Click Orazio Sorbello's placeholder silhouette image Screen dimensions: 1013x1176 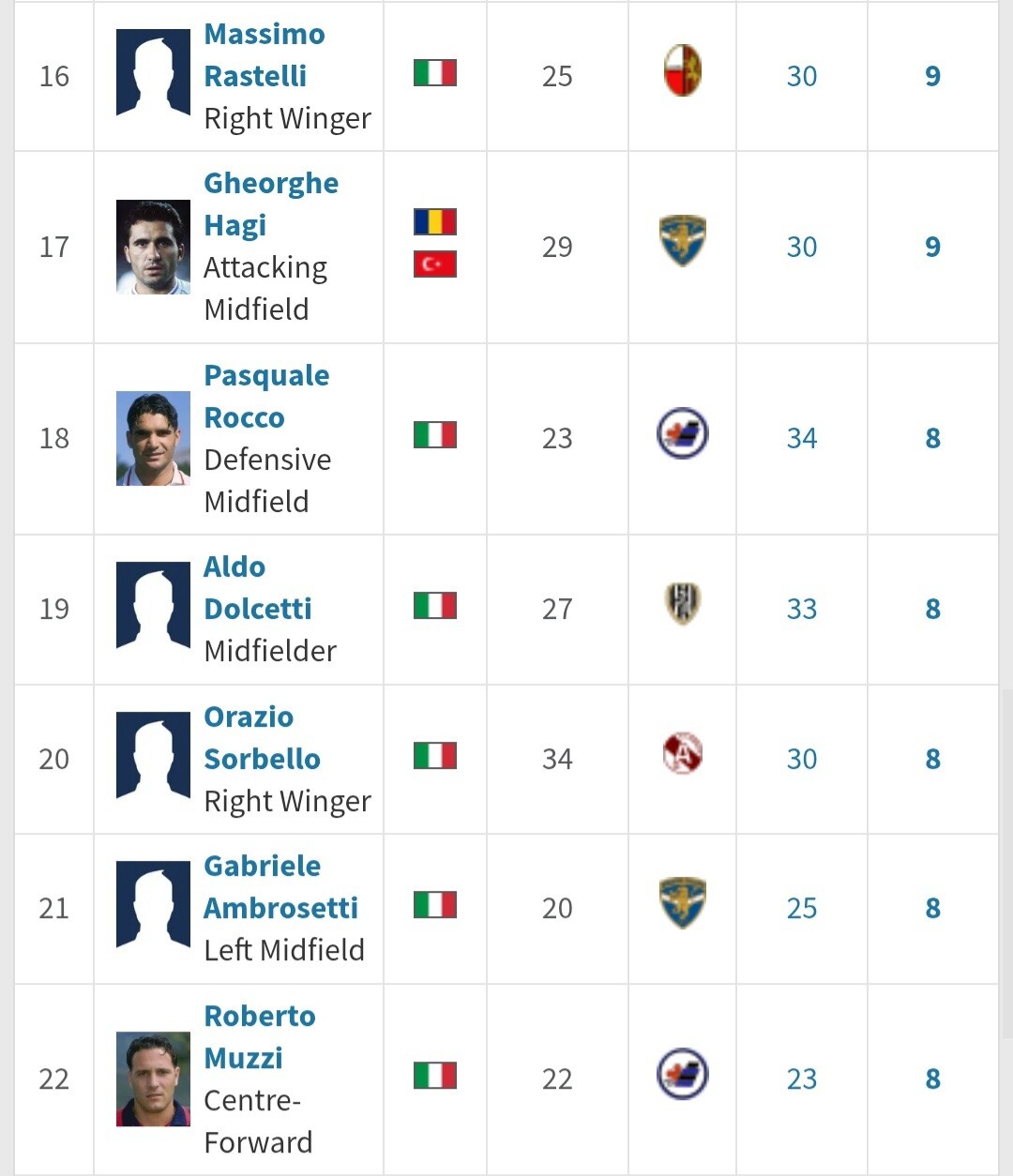153,758
